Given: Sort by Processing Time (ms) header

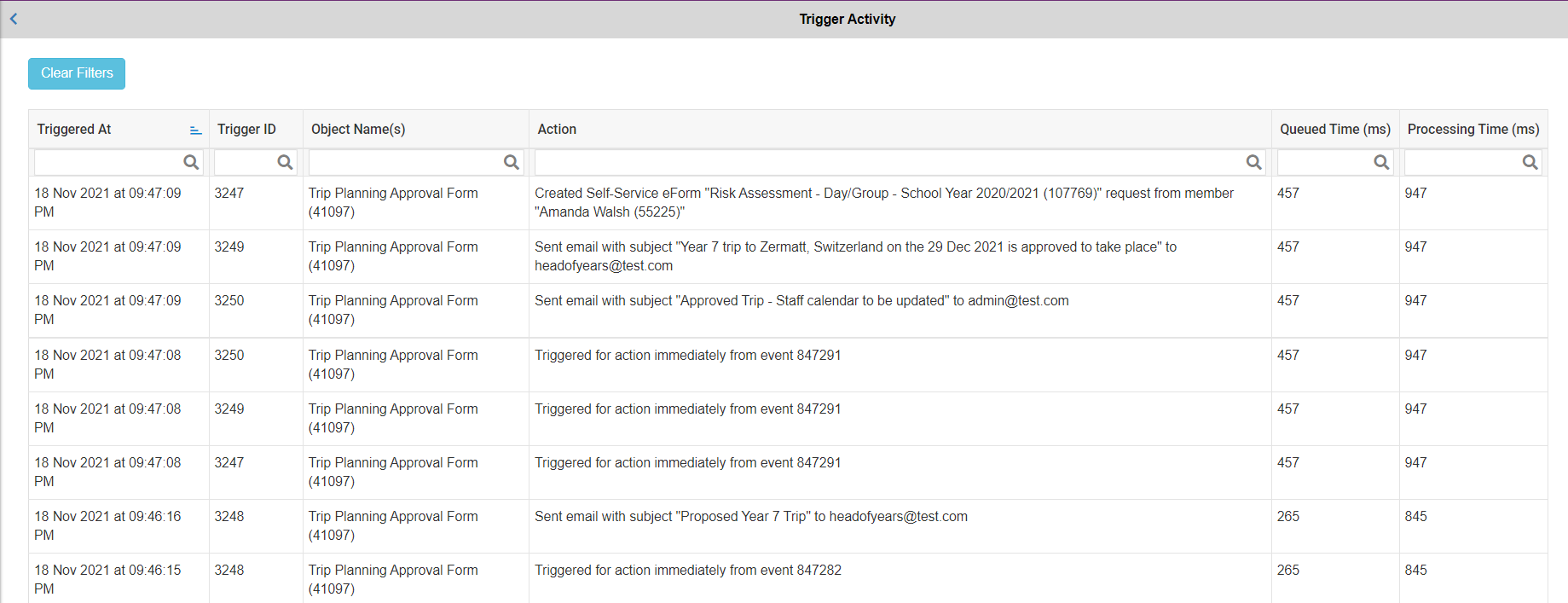Looking at the screenshot, I should [x=1473, y=130].
